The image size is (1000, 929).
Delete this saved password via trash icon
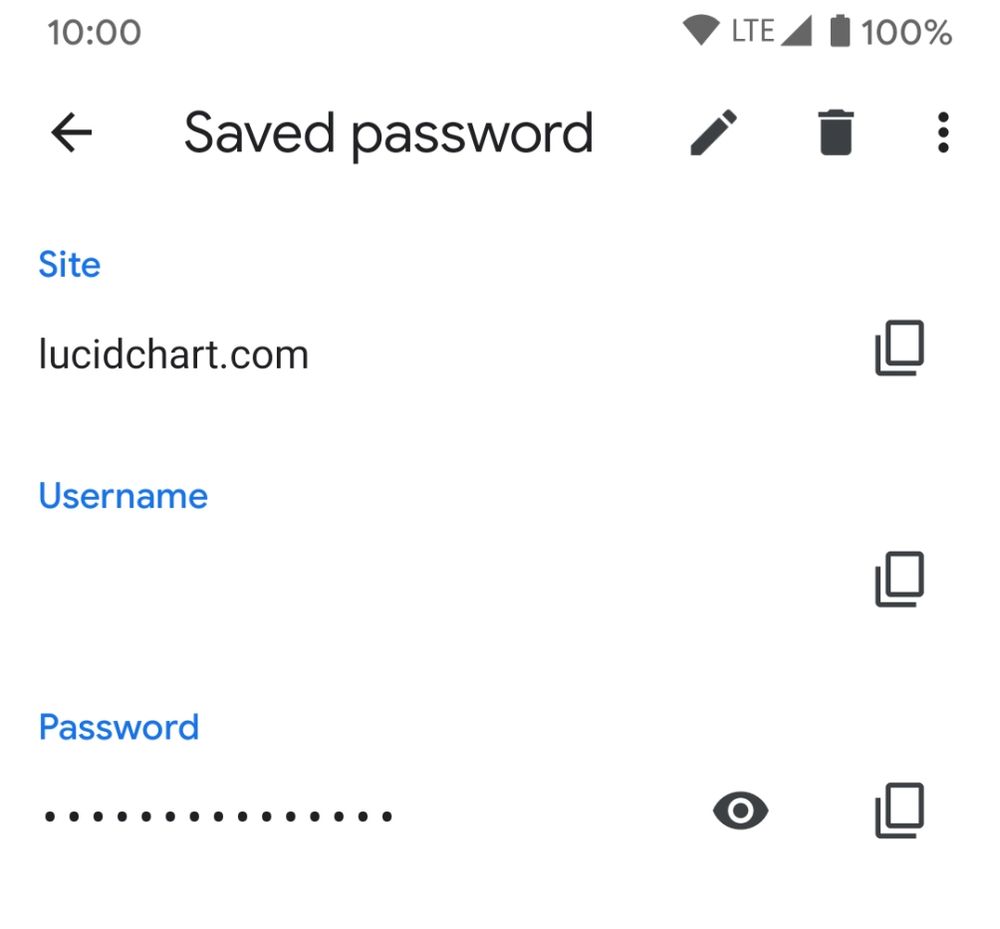click(x=836, y=133)
